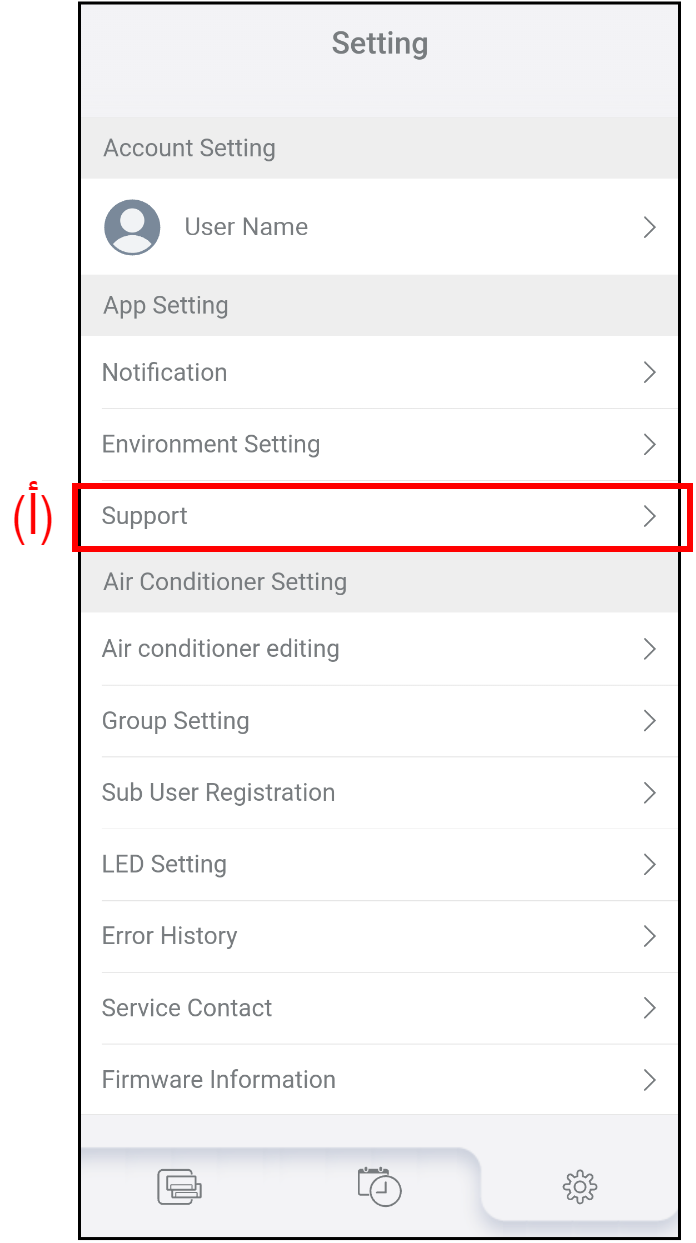Tap the arrow next to Environment Setting
696x1243 pixels.
click(x=649, y=444)
